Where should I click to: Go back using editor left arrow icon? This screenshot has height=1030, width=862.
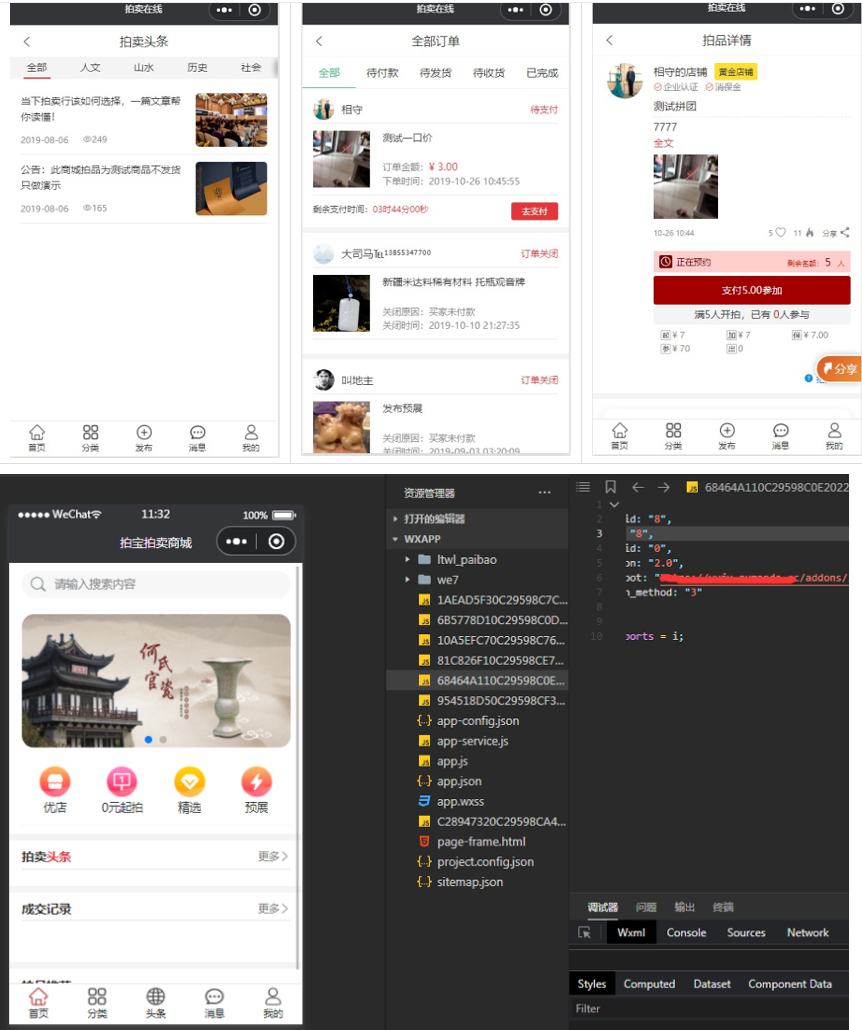[x=637, y=487]
